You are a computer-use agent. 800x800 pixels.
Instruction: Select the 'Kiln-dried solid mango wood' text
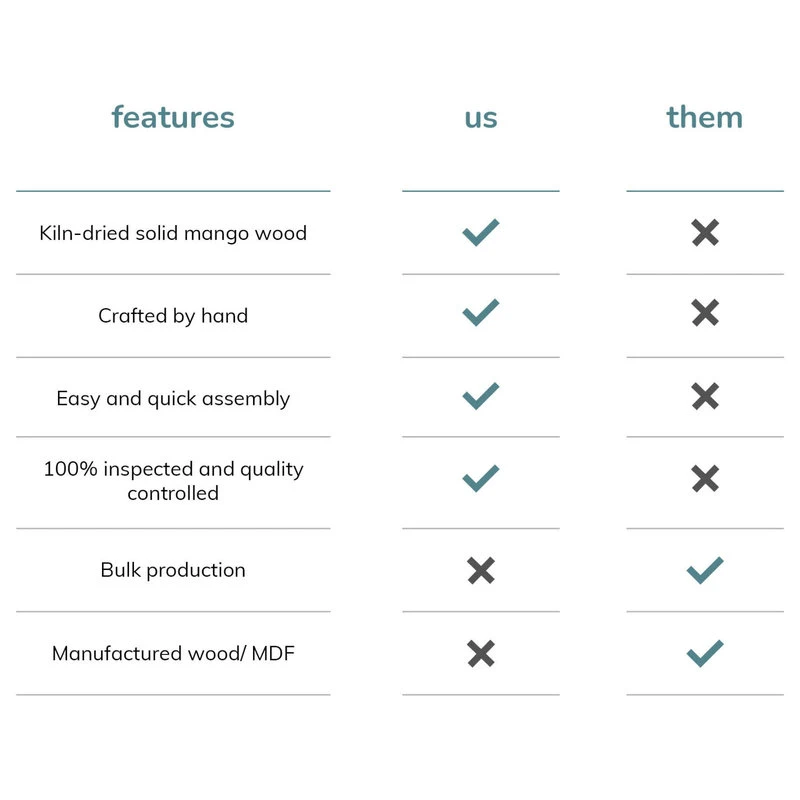pyautogui.click(x=173, y=233)
